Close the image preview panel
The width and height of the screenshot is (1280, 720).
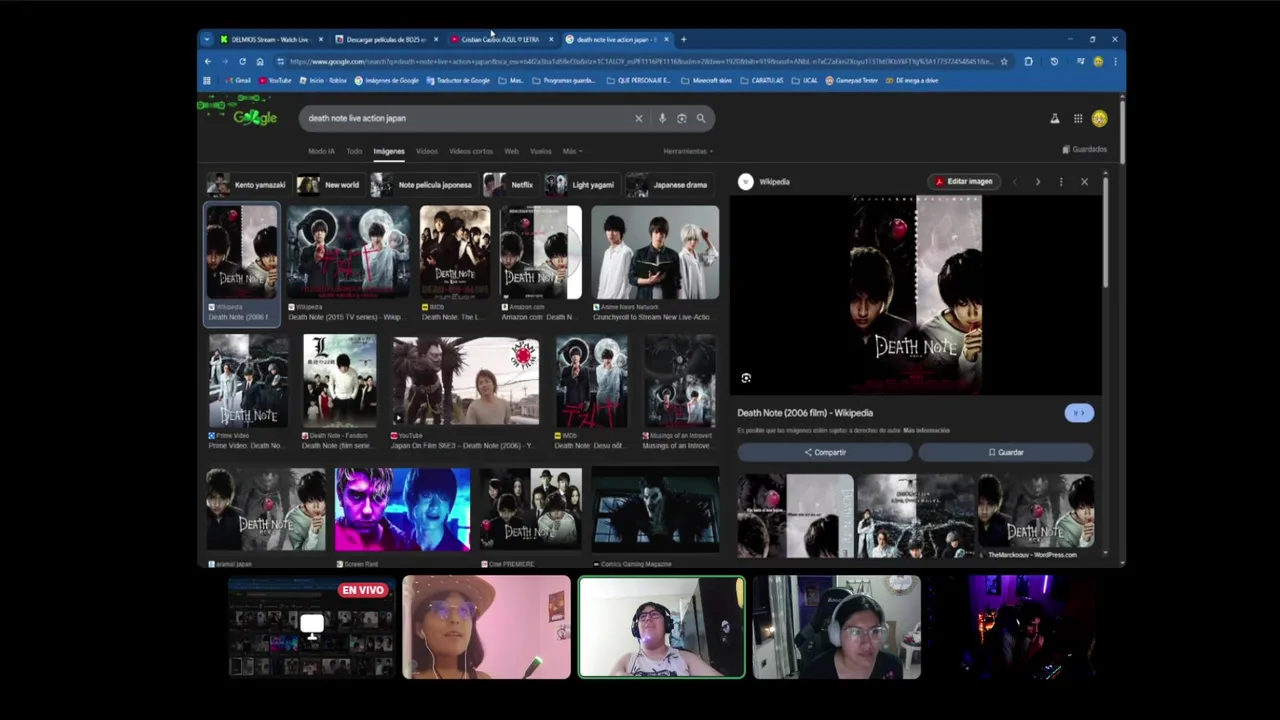(1084, 181)
